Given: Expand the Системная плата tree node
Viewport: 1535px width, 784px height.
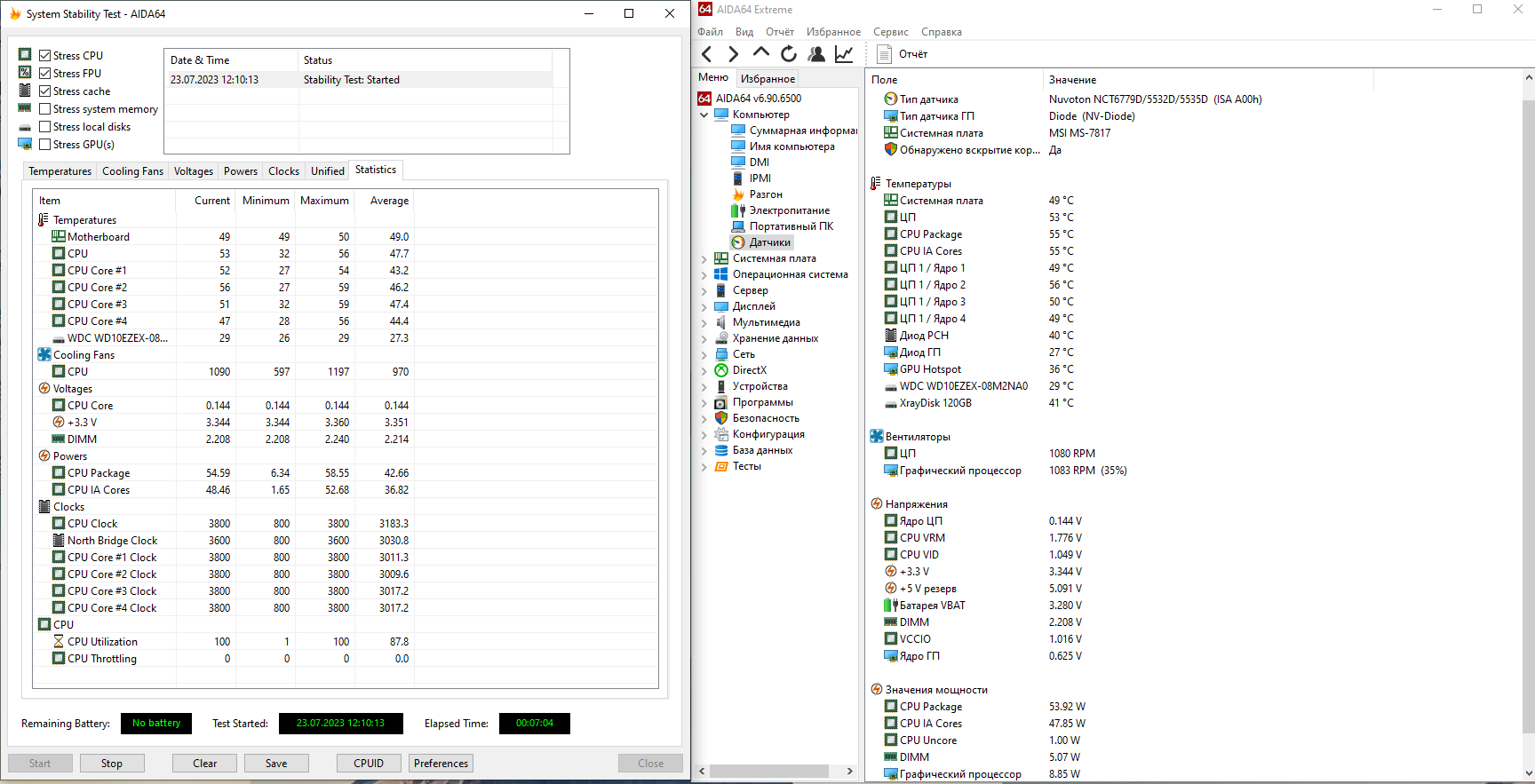Looking at the screenshot, I should pos(704,258).
